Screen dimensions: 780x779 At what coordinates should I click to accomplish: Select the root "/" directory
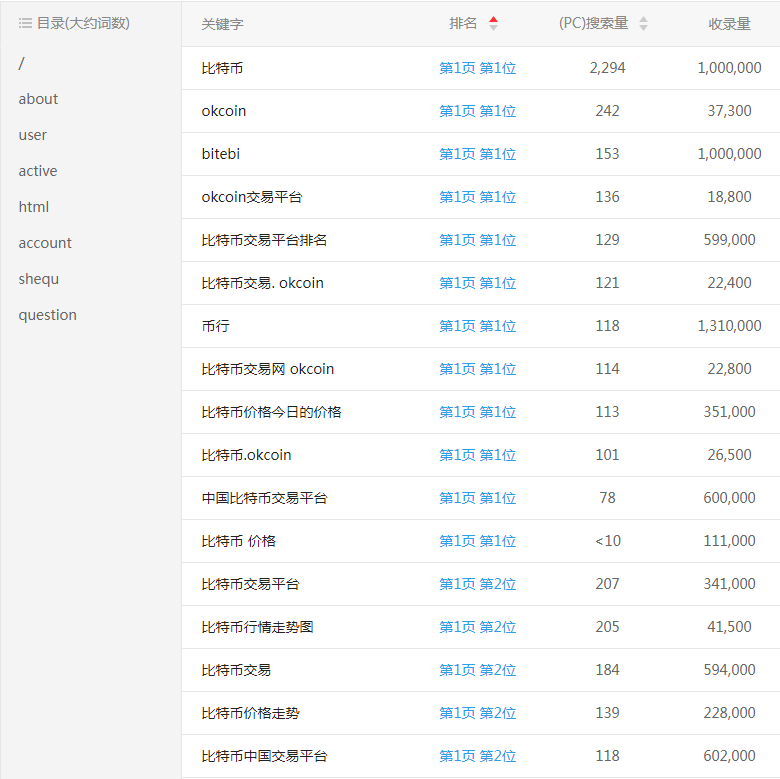pyautogui.click(x=22, y=63)
